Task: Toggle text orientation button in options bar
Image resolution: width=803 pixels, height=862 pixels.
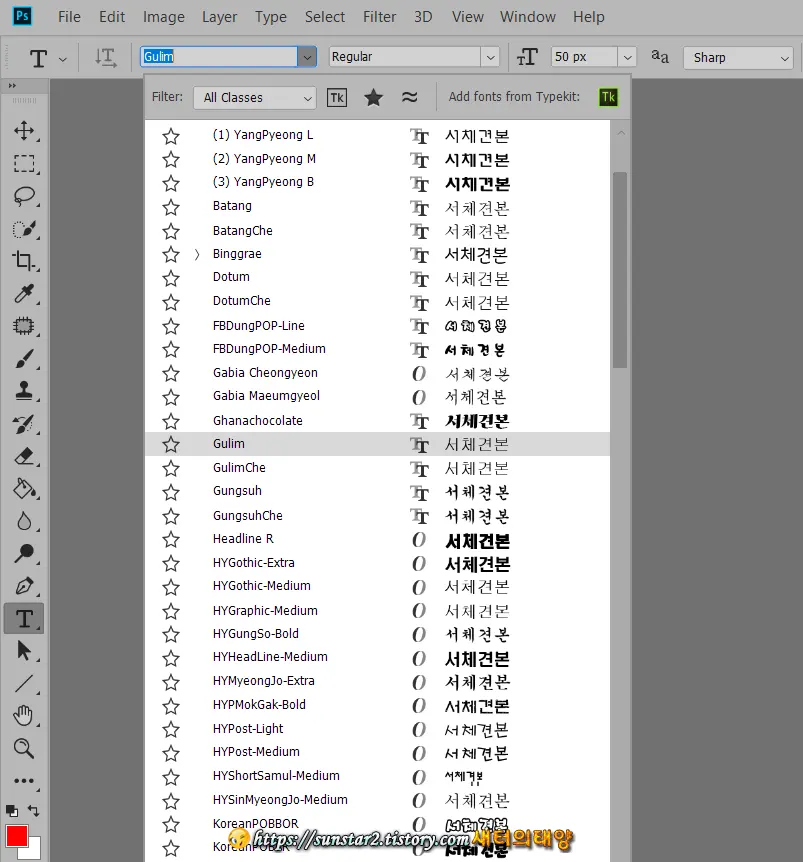Action: tap(105, 57)
